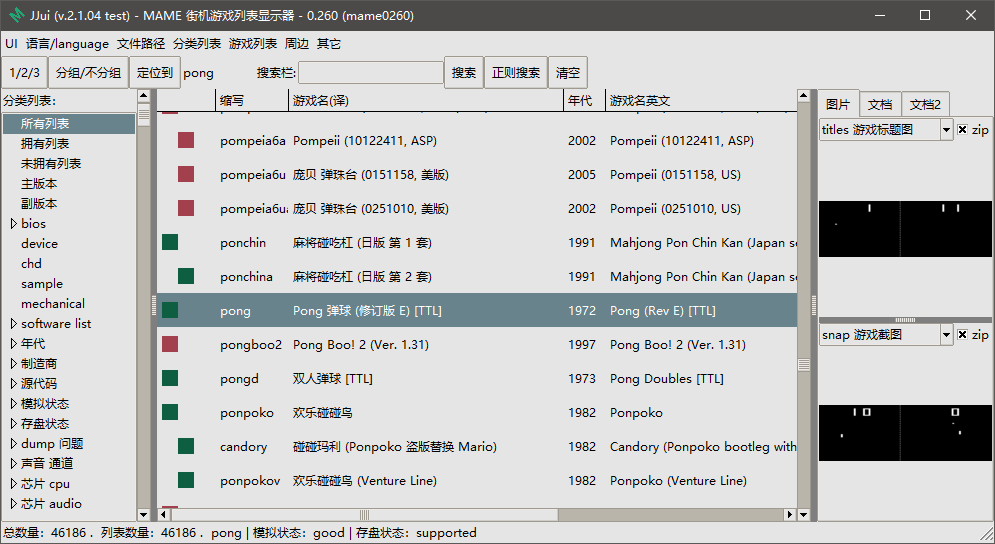995x544 pixels.
Task: Click the green status square beside pong
Action: point(170,310)
